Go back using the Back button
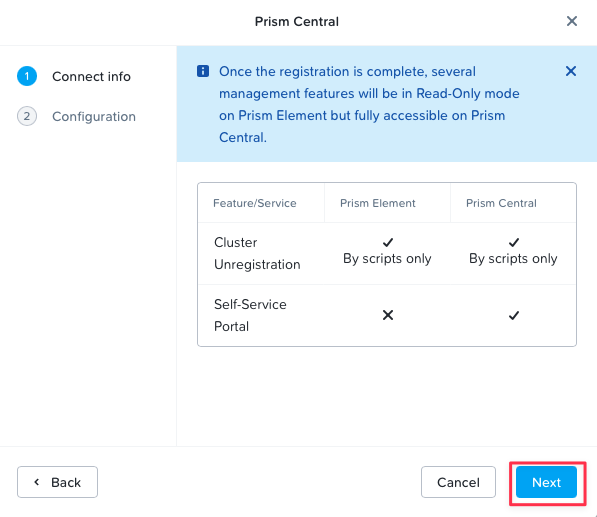The image size is (597, 517). [x=57, y=482]
